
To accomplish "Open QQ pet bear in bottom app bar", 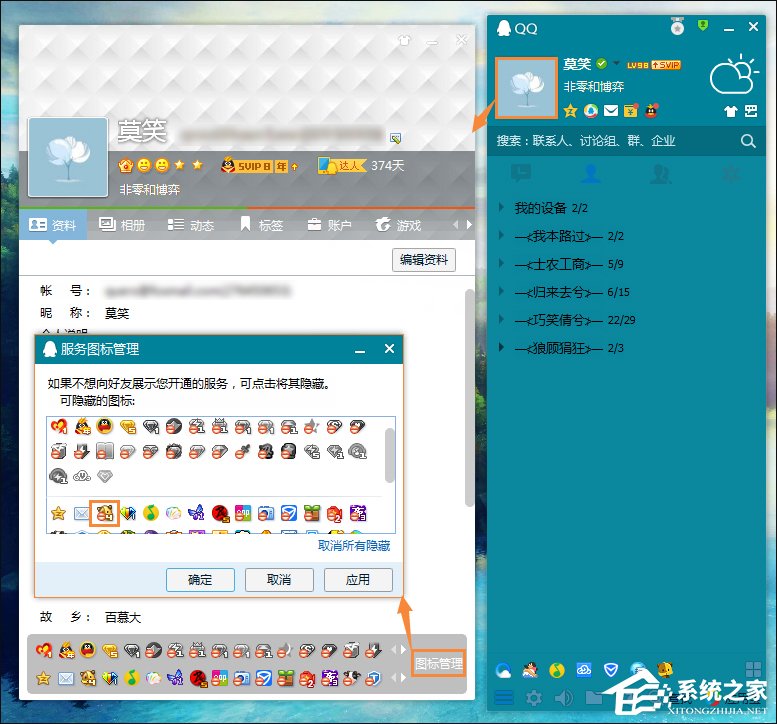I will pyautogui.click(x=664, y=670).
